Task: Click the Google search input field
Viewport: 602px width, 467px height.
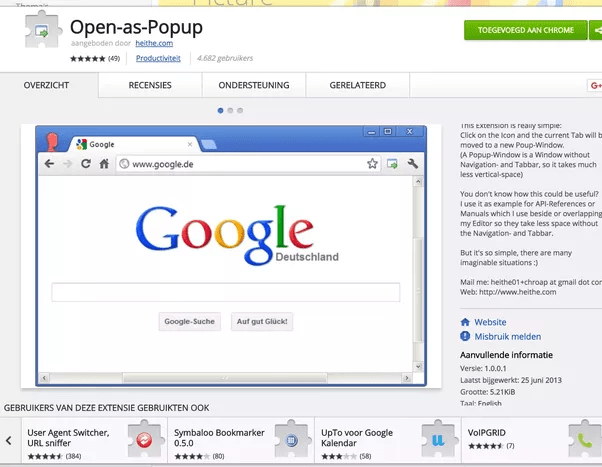Action: pos(226,292)
